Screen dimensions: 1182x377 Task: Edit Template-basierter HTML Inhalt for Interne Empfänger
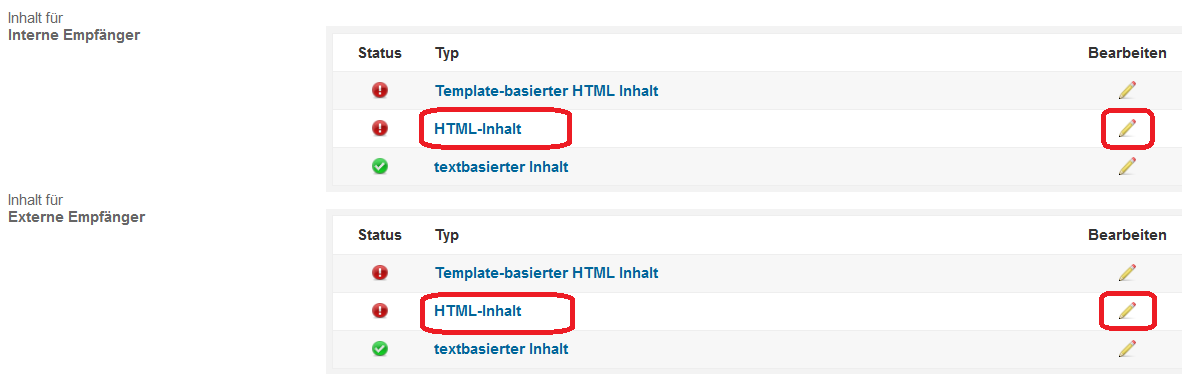click(x=1127, y=90)
